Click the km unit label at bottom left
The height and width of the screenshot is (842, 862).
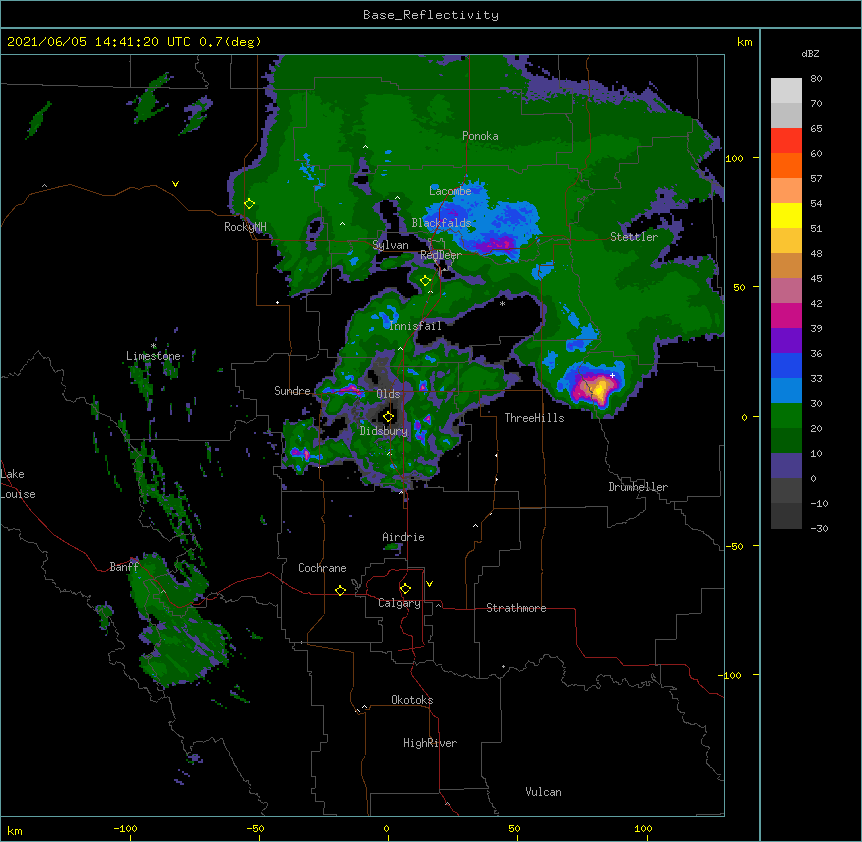tap(15, 830)
